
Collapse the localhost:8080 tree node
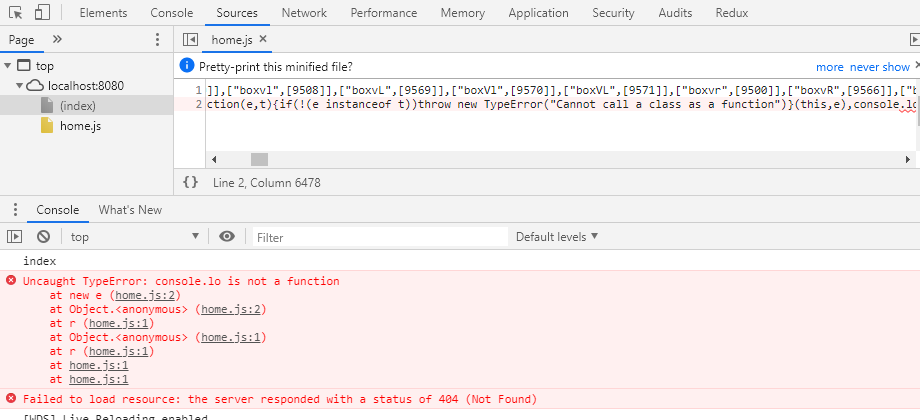pos(20,86)
